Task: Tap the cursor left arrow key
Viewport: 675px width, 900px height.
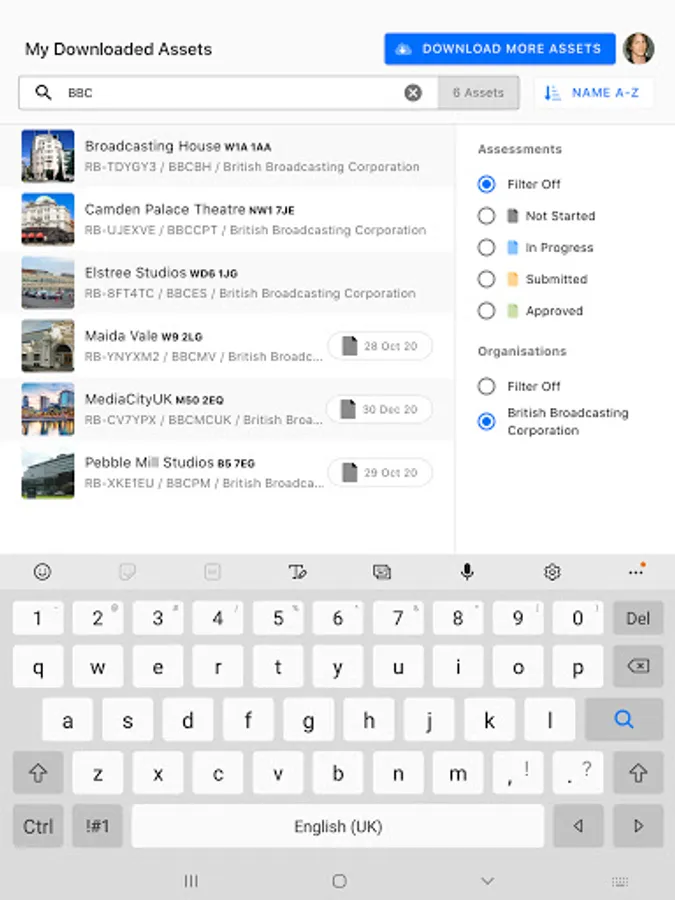Action: 578,826
